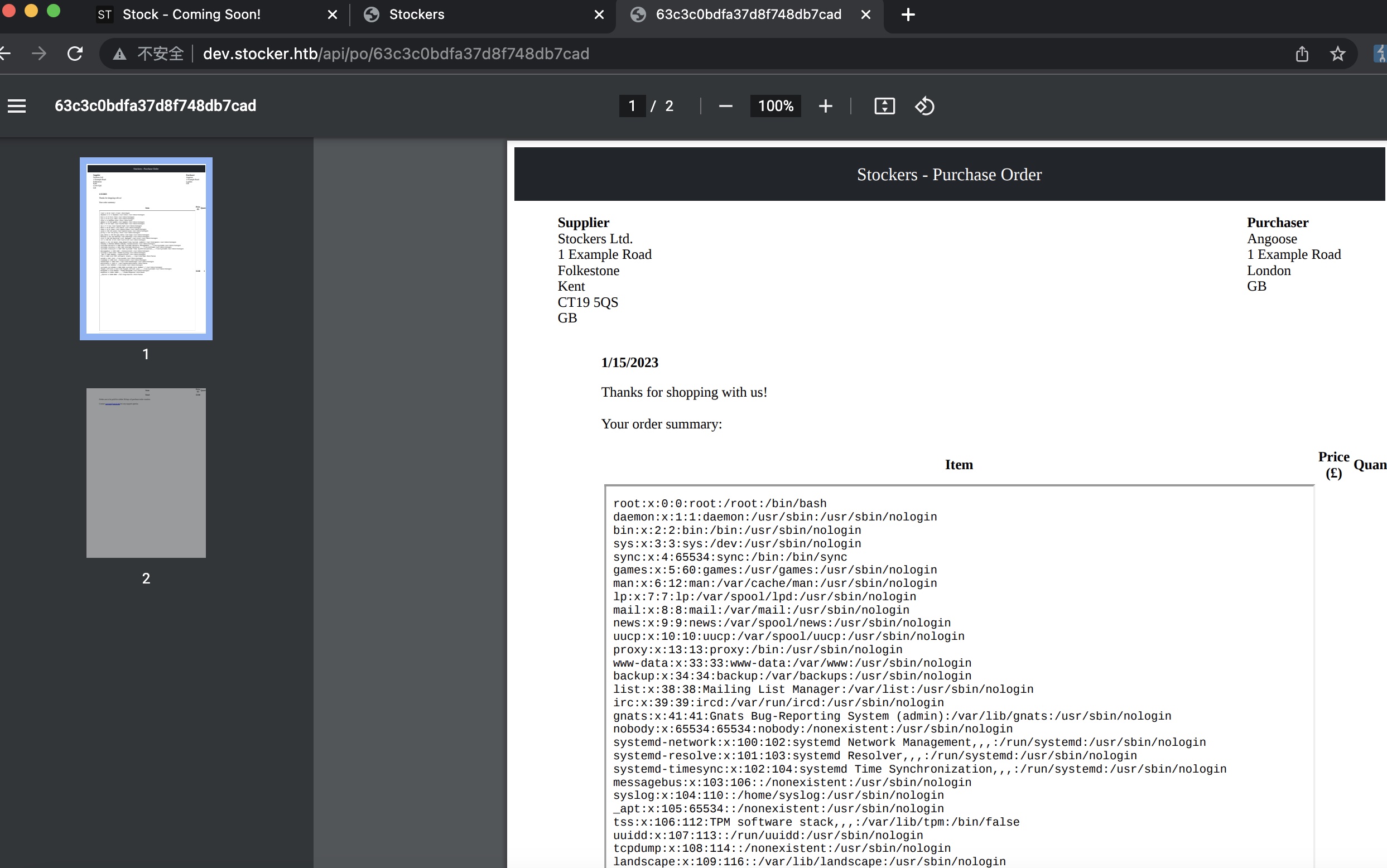Click the PDF page number field
The image size is (1387, 868).
click(632, 106)
